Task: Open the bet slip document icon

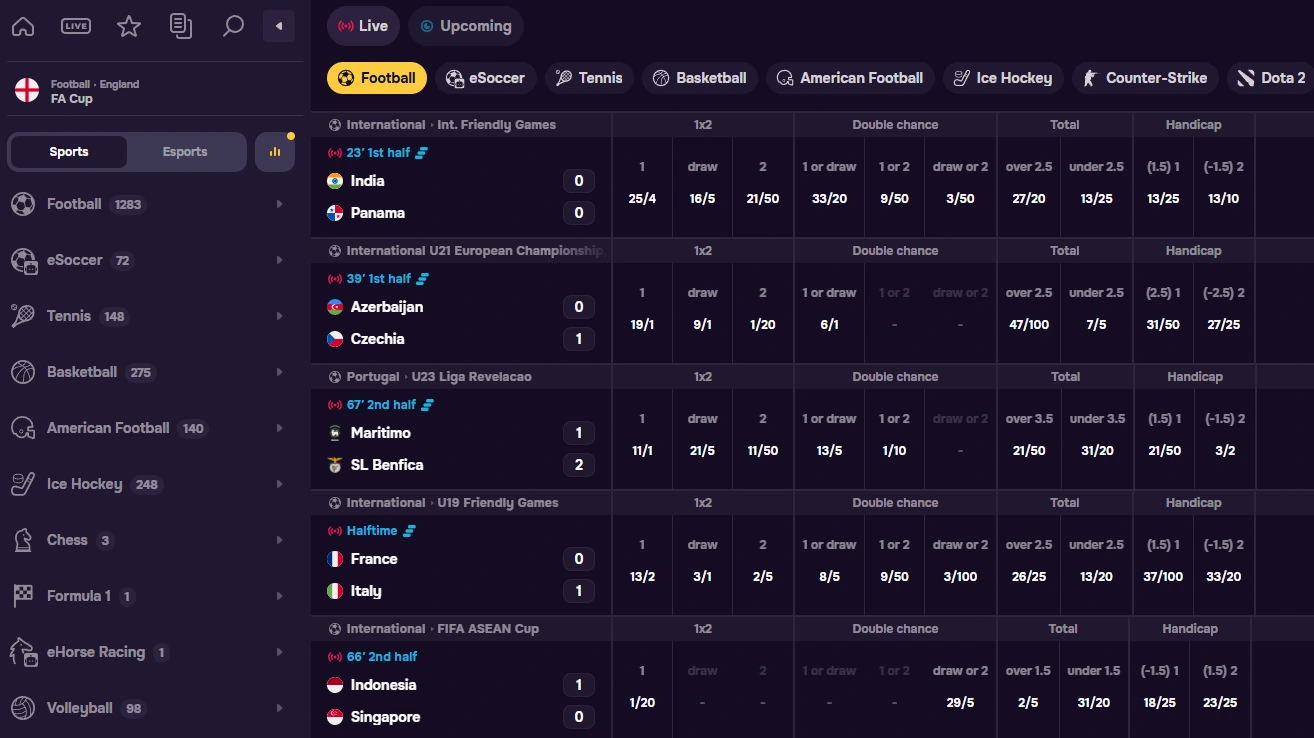Action: tap(181, 26)
